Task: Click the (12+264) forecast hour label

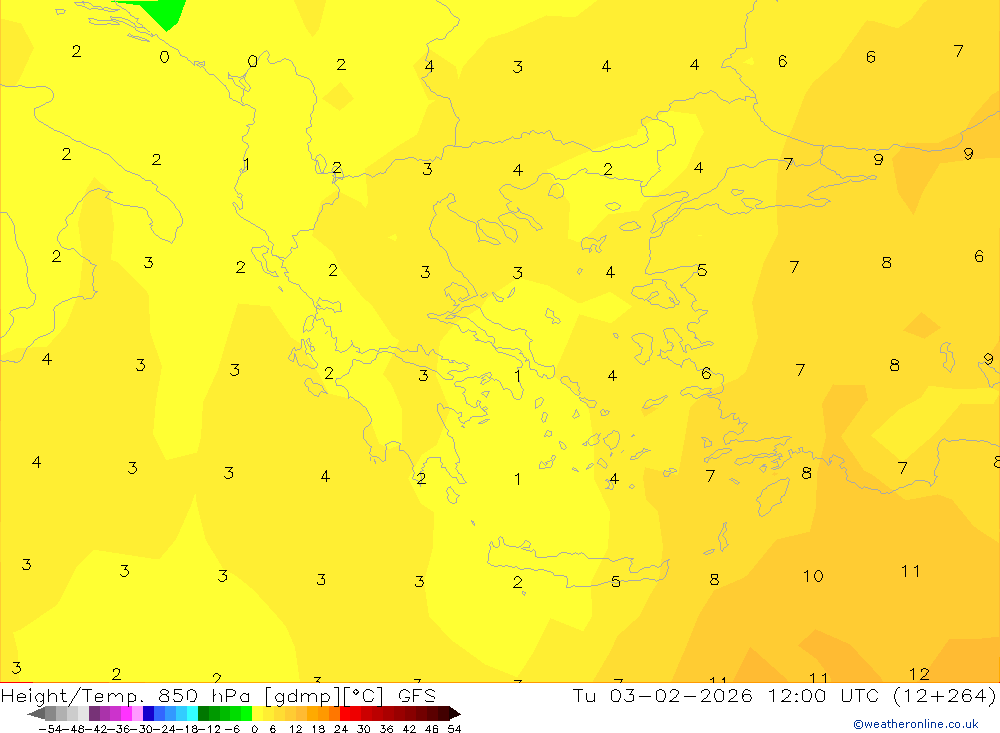Action: pyautogui.click(x=943, y=695)
